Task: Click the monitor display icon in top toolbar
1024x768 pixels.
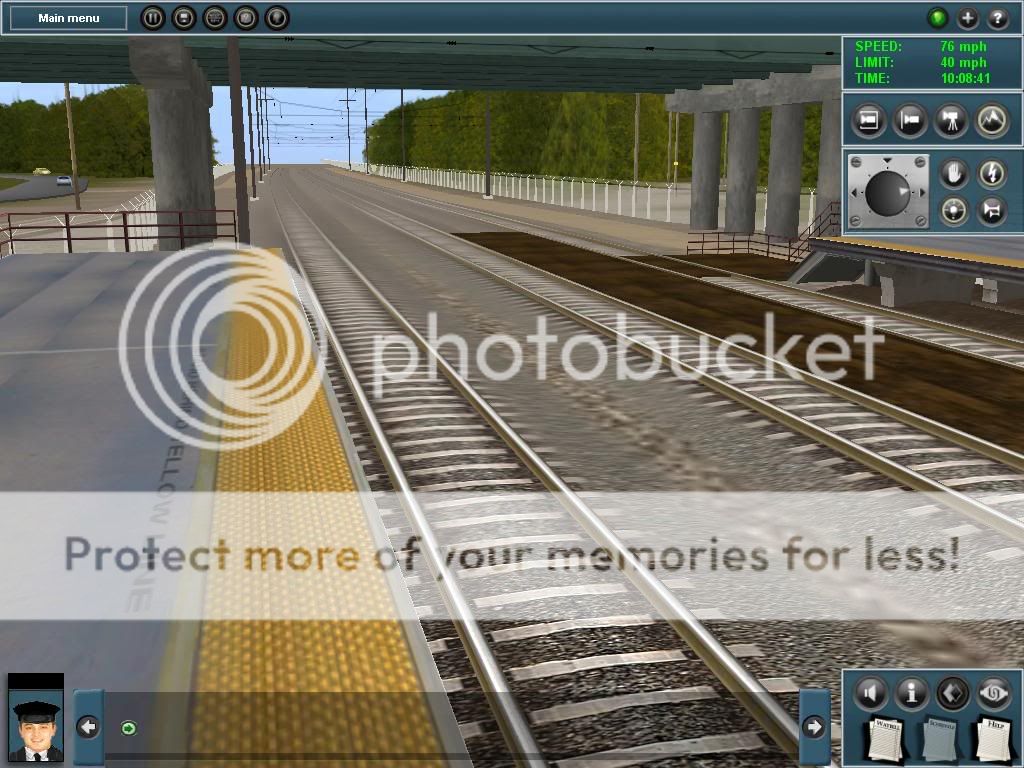Action: pos(184,18)
